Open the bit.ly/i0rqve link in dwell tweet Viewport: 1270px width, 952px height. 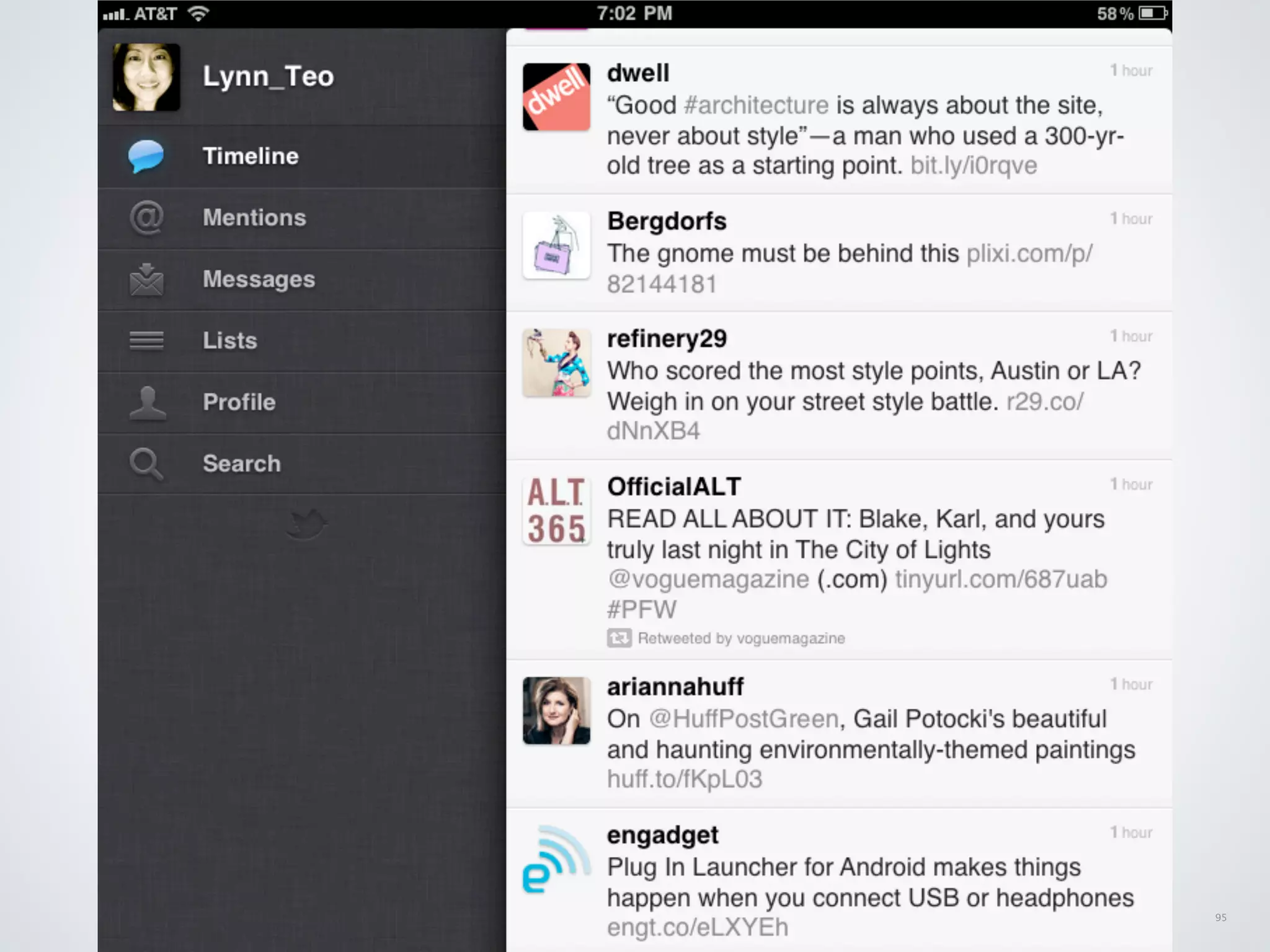[973, 165]
